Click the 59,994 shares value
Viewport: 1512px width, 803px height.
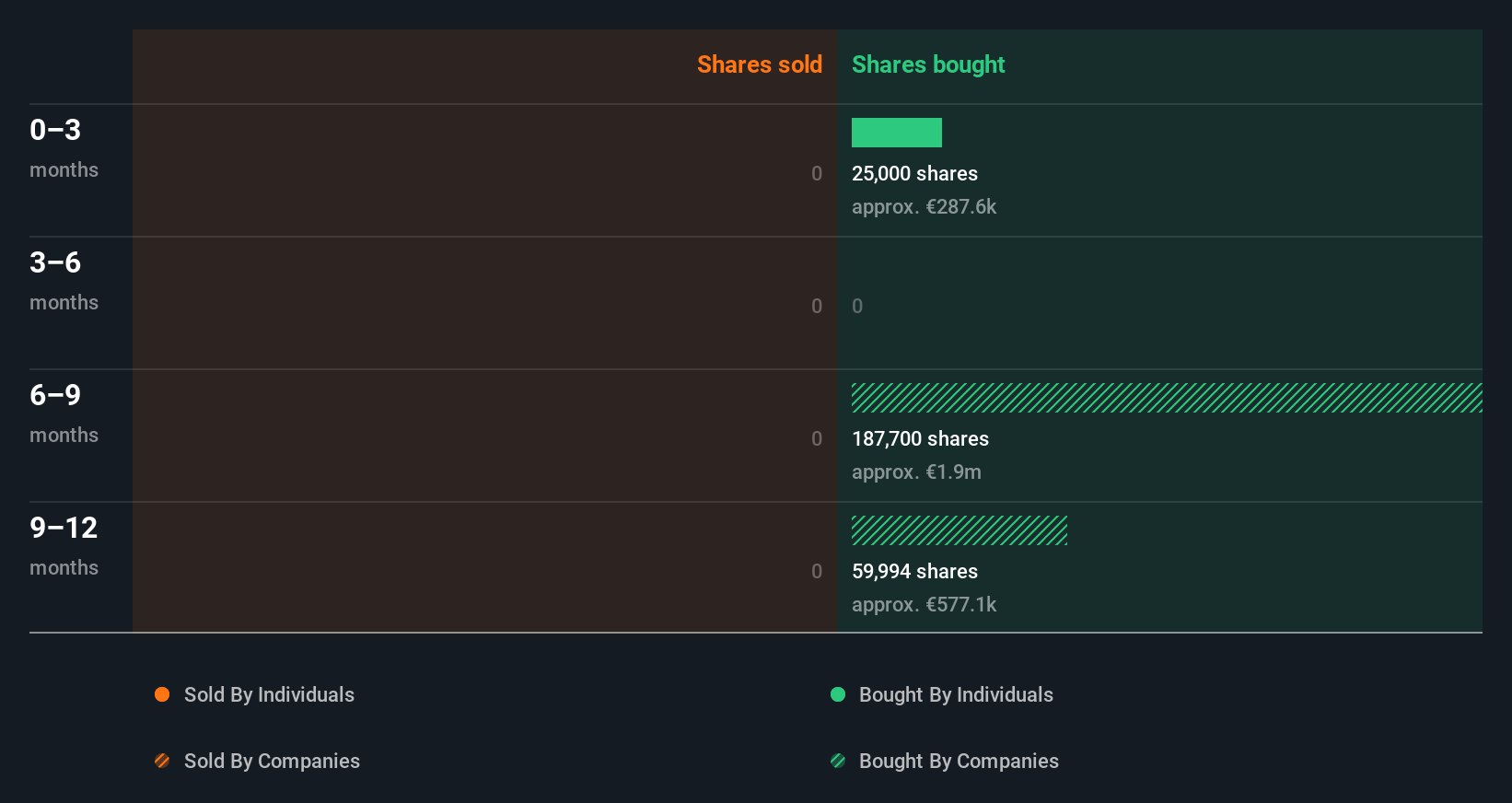(x=914, y=571)
